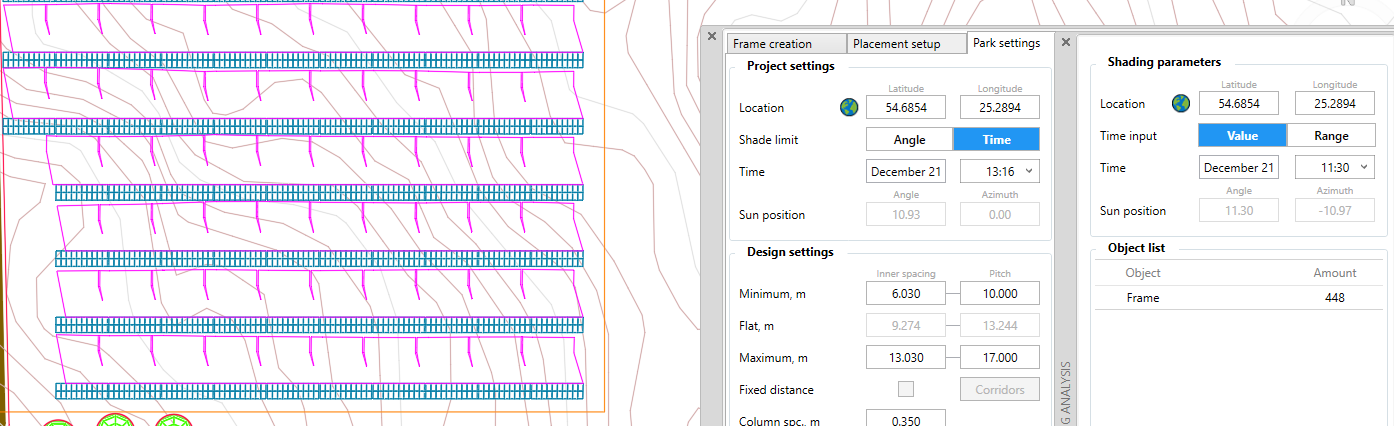Click the Flat pitch 13.244 field
Screen dimensions: 1394x426
tap(1000, 325)
